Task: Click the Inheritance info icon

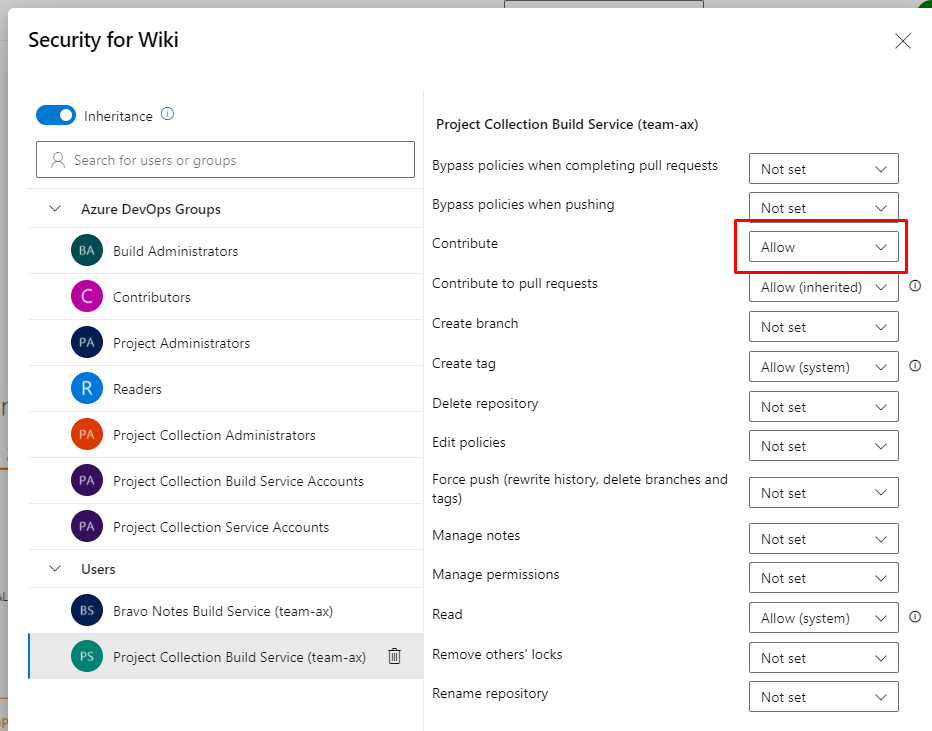Action: pyautogui.click(x=168, y=114)
